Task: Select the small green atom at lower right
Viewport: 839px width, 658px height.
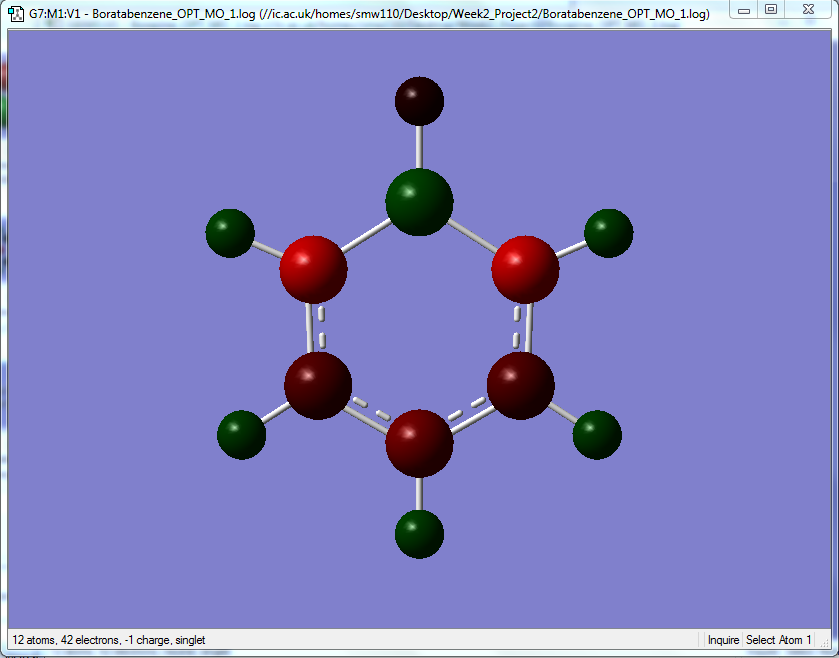Action: click(x=597, y=435)
